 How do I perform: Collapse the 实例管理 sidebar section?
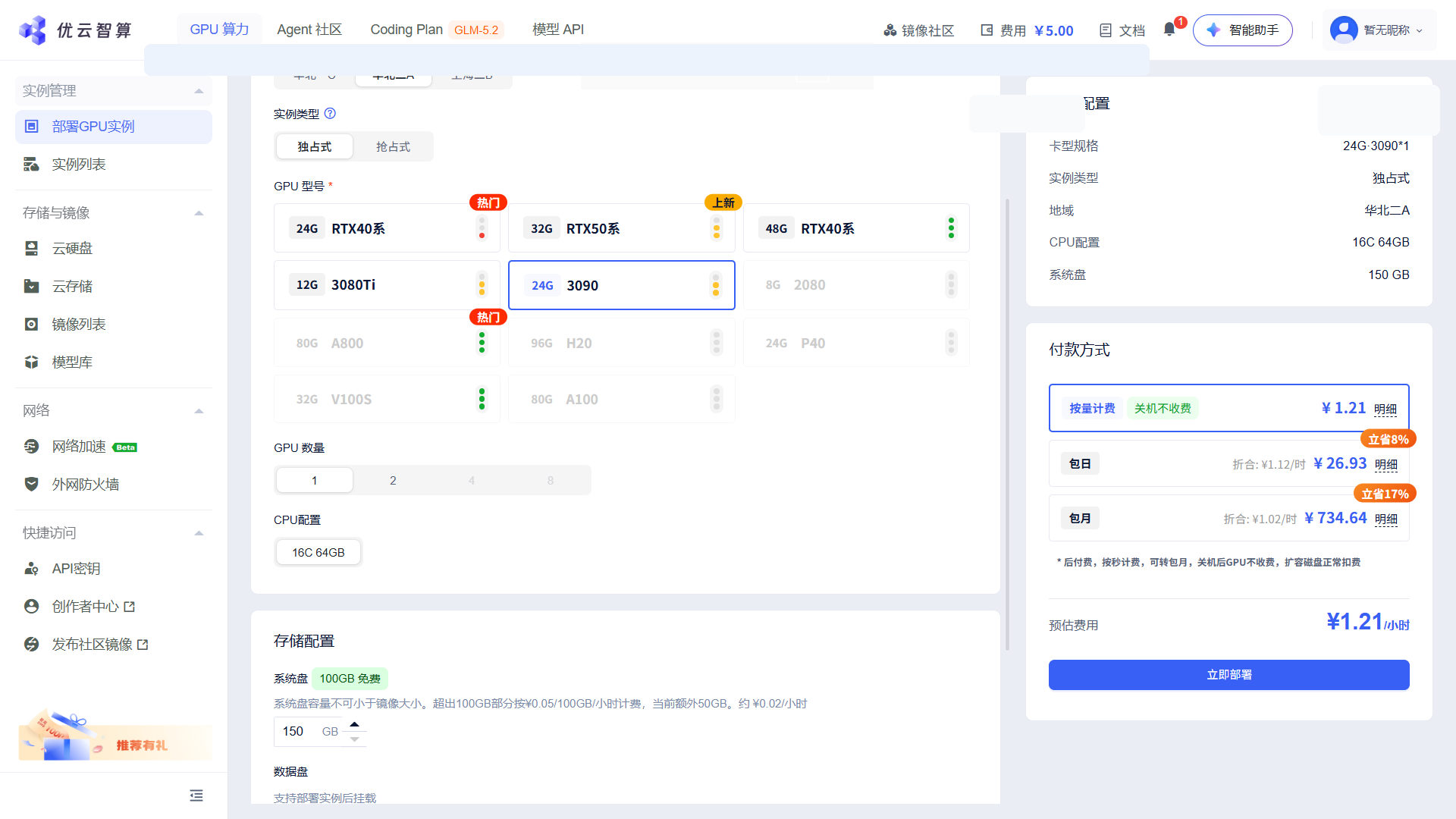pos(199,91)
